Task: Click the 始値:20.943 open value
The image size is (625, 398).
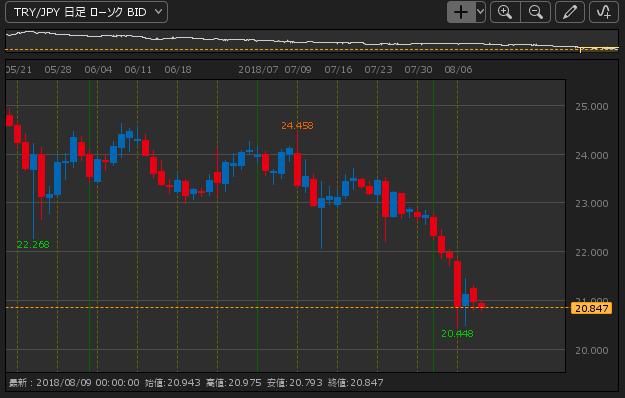Action: [173, 383]
